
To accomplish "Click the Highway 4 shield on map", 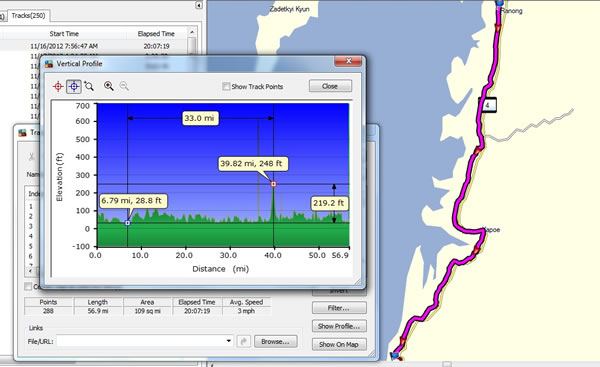I will point(487,105).
